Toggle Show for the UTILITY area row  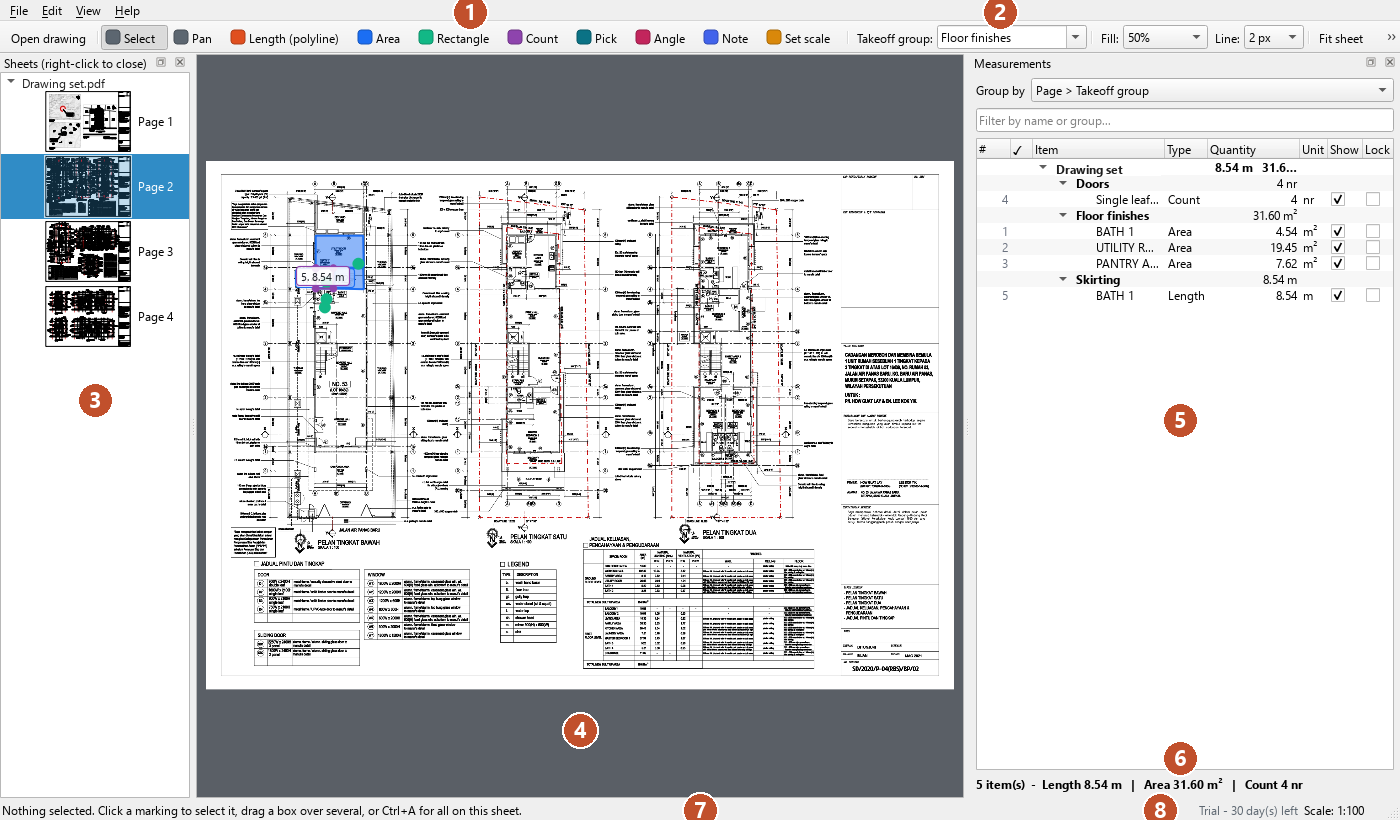click(1338, 248)
